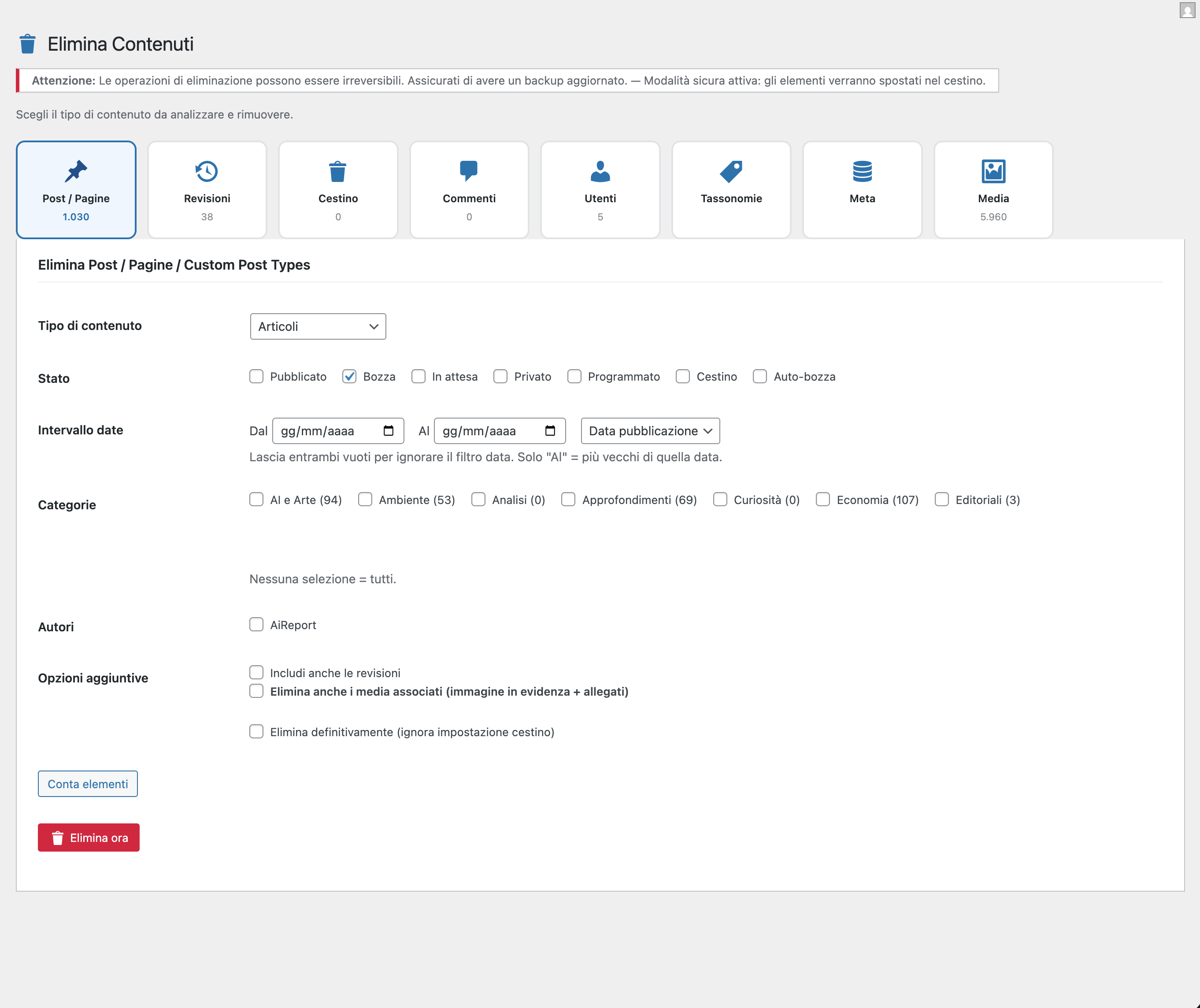Enable the Pubblicato status checkbox
Viewport: 1200px width, 1008px height.
256,377
